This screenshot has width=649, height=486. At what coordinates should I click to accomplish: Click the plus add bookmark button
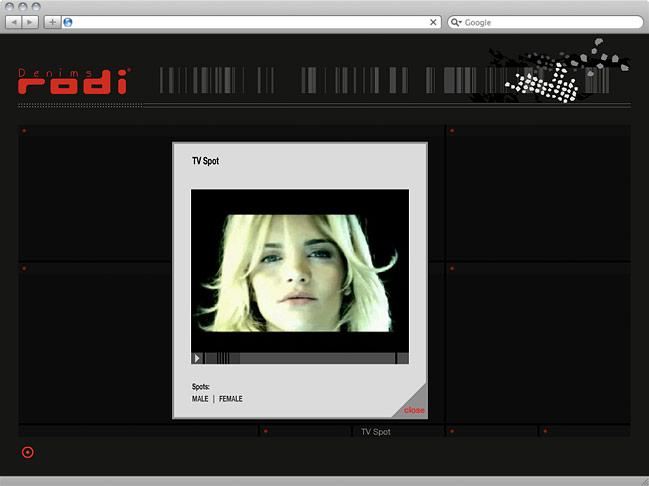tap(52, 22)
